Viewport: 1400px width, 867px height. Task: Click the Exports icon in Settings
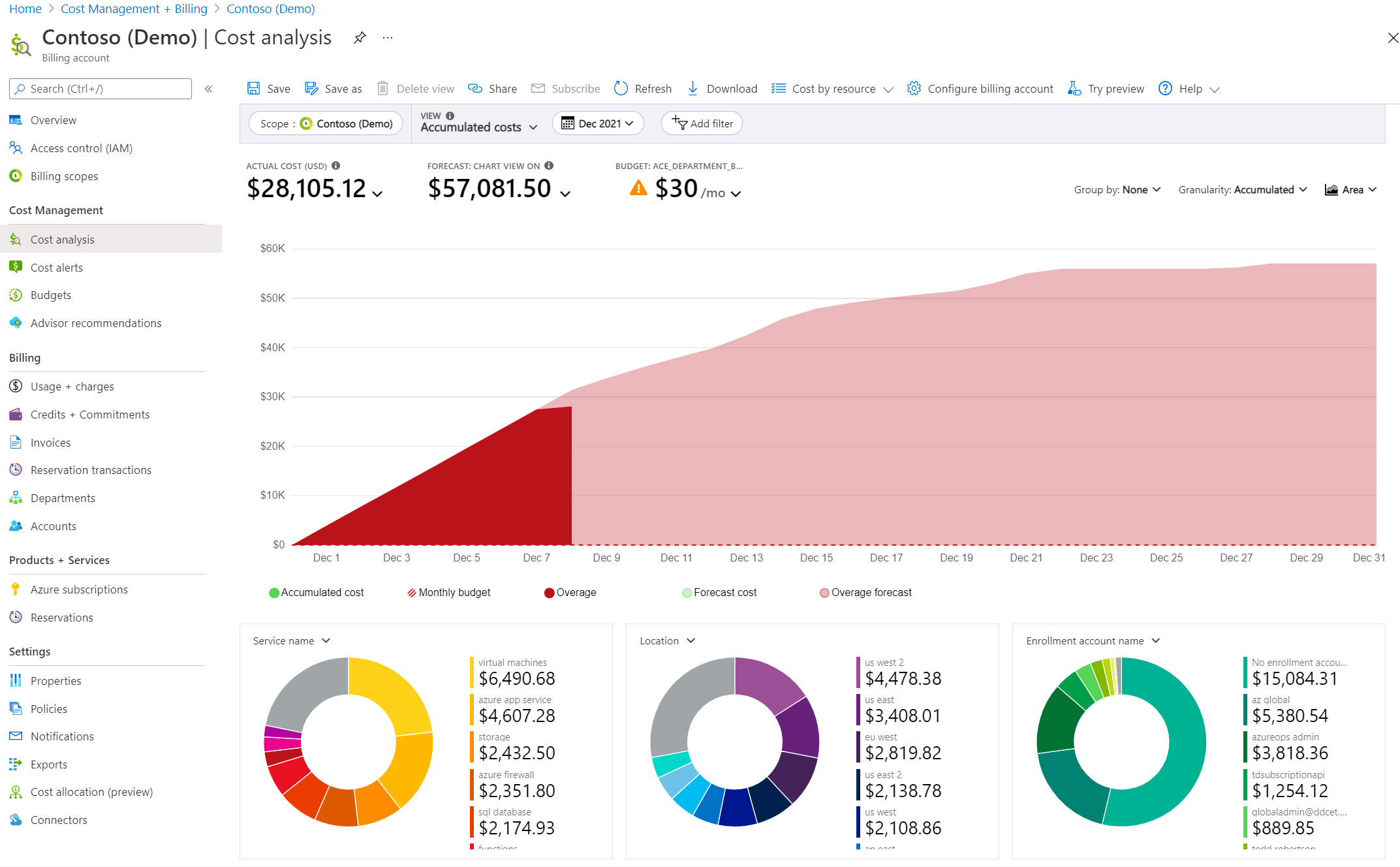16,764
